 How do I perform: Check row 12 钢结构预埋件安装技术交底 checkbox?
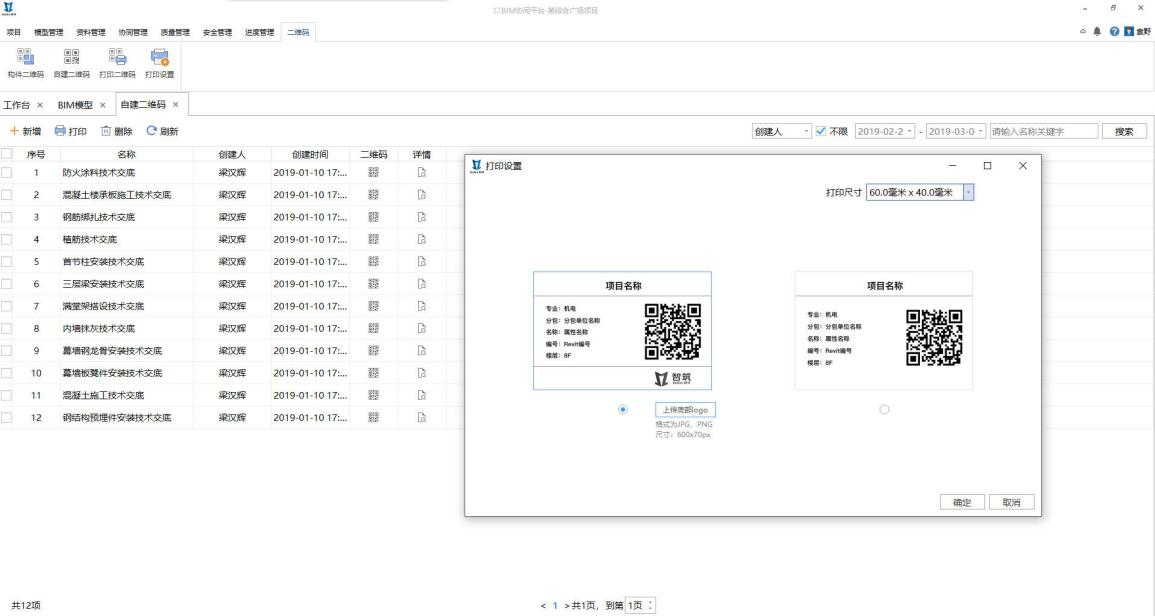pos(7,417)
